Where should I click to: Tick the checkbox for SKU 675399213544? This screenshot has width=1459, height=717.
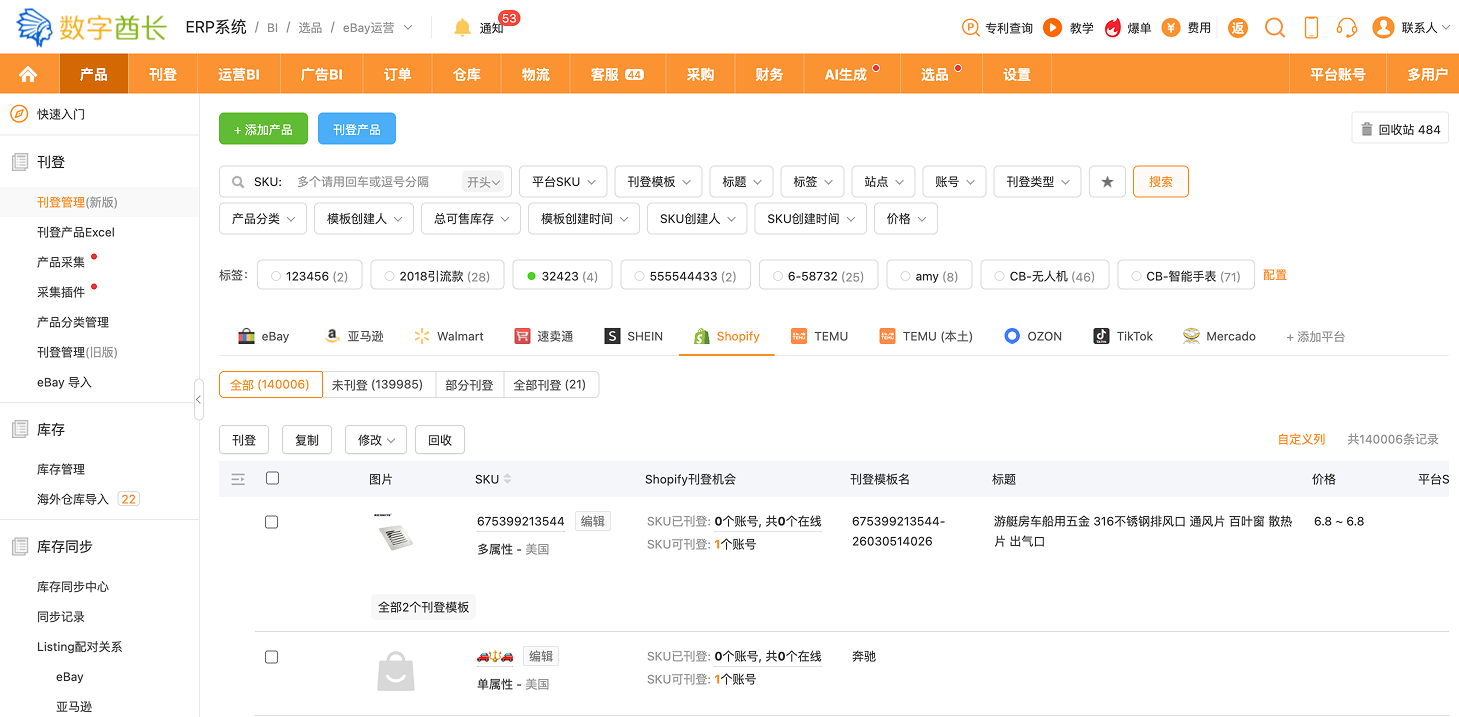pyautogui.click(x=271, y=522)
